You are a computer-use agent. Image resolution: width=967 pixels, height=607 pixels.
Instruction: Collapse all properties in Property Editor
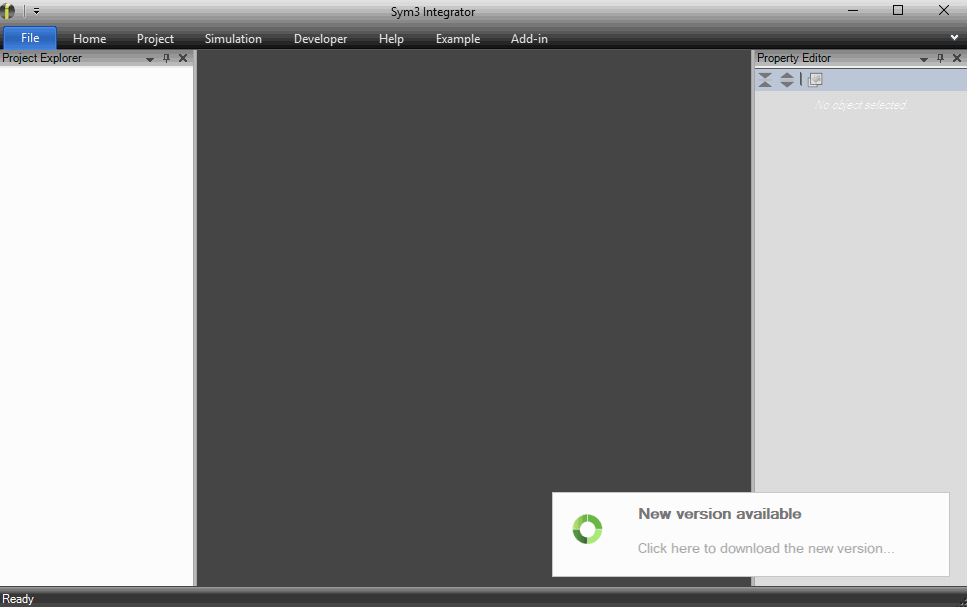pyautogui.click(x=765, y=80)
